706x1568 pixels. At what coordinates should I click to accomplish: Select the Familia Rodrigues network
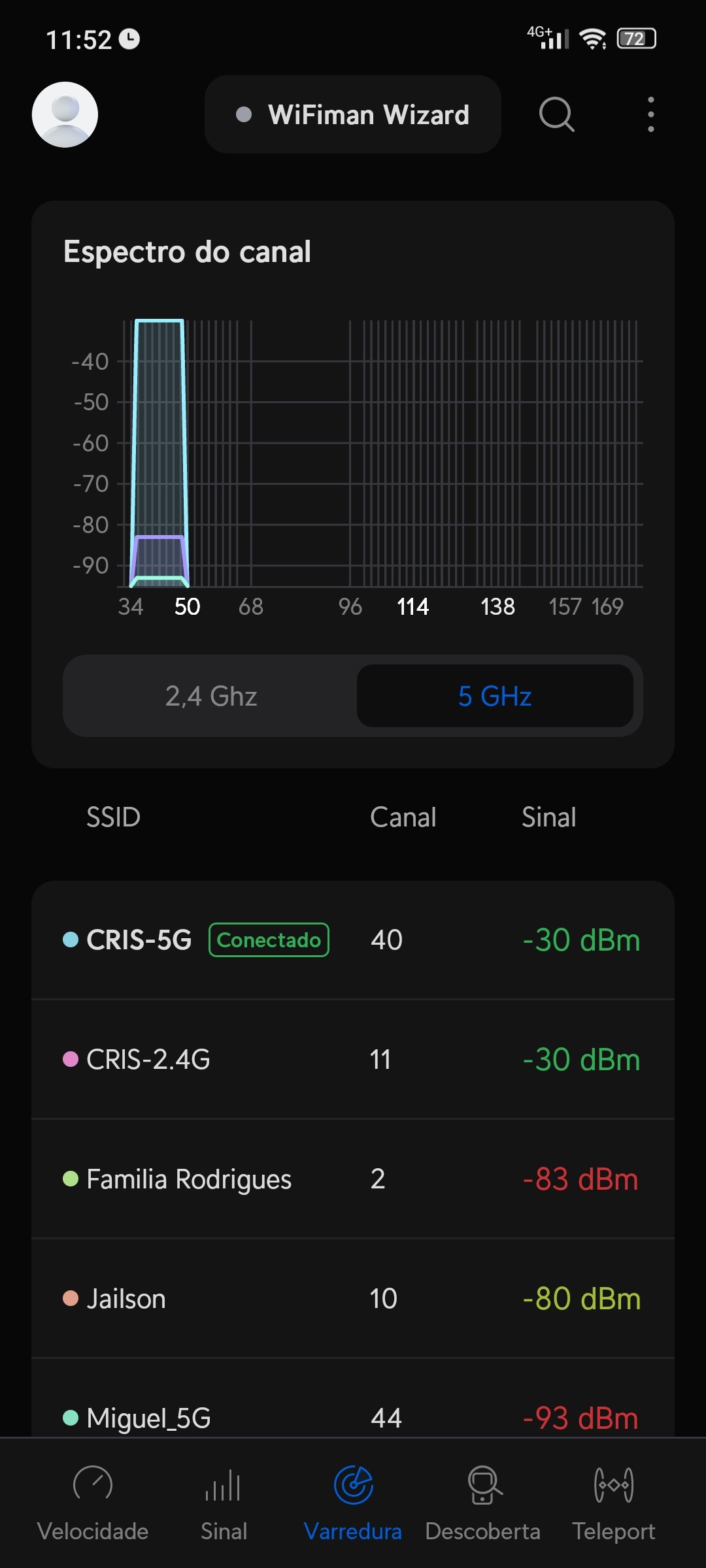[x=353, y=1179]
